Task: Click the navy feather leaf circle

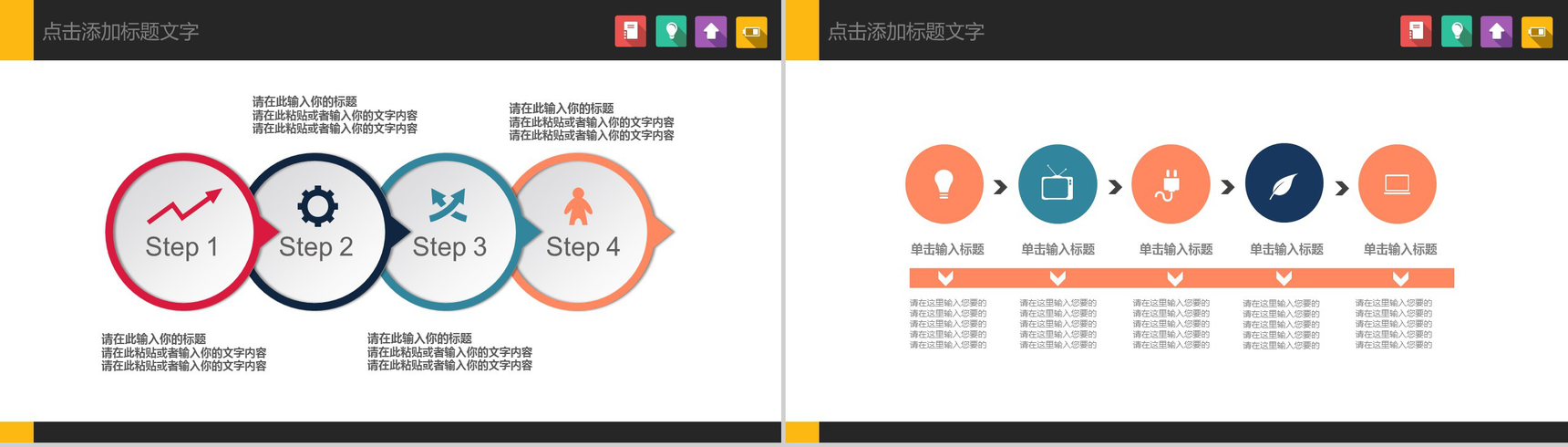Action: [x=1284, y=183]
